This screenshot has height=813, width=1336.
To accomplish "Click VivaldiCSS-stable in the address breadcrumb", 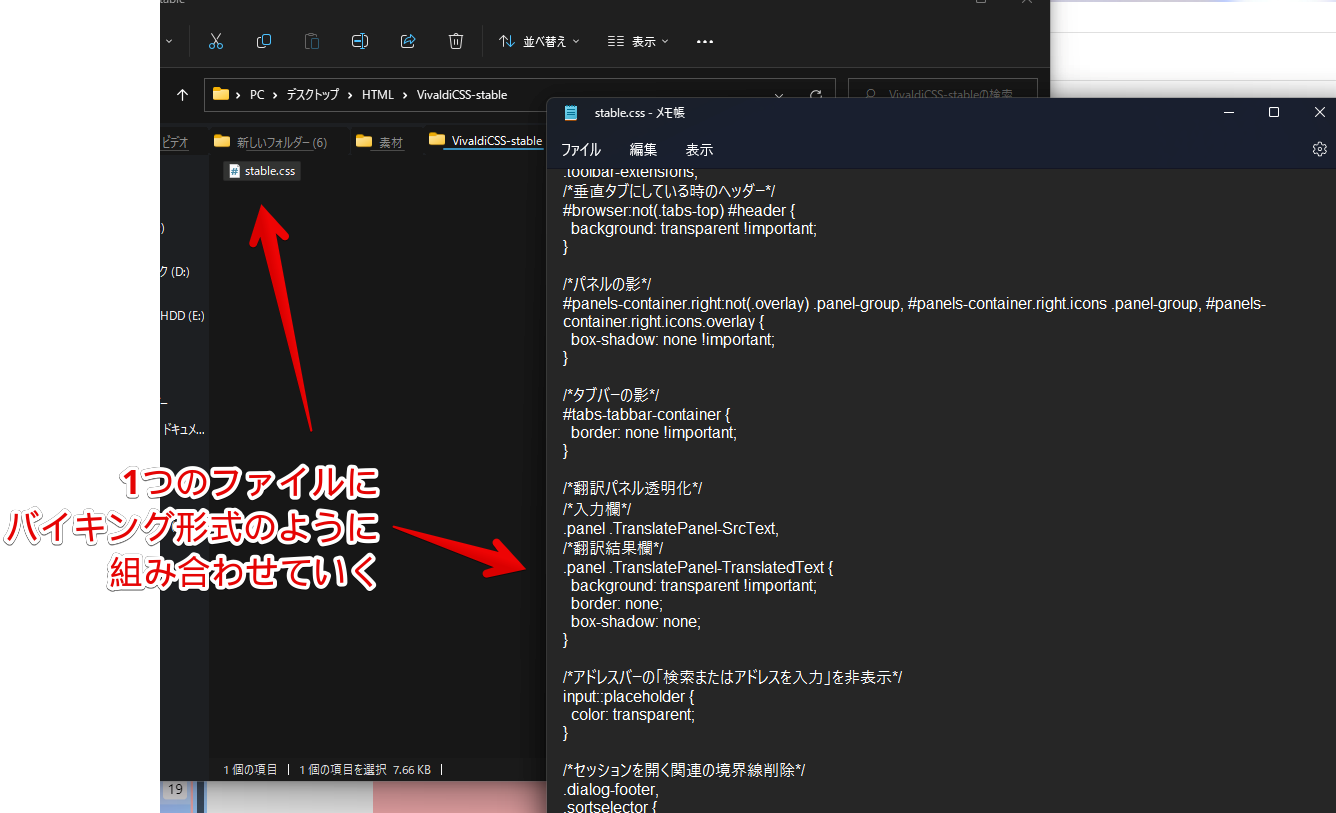I will coord(461,95).
